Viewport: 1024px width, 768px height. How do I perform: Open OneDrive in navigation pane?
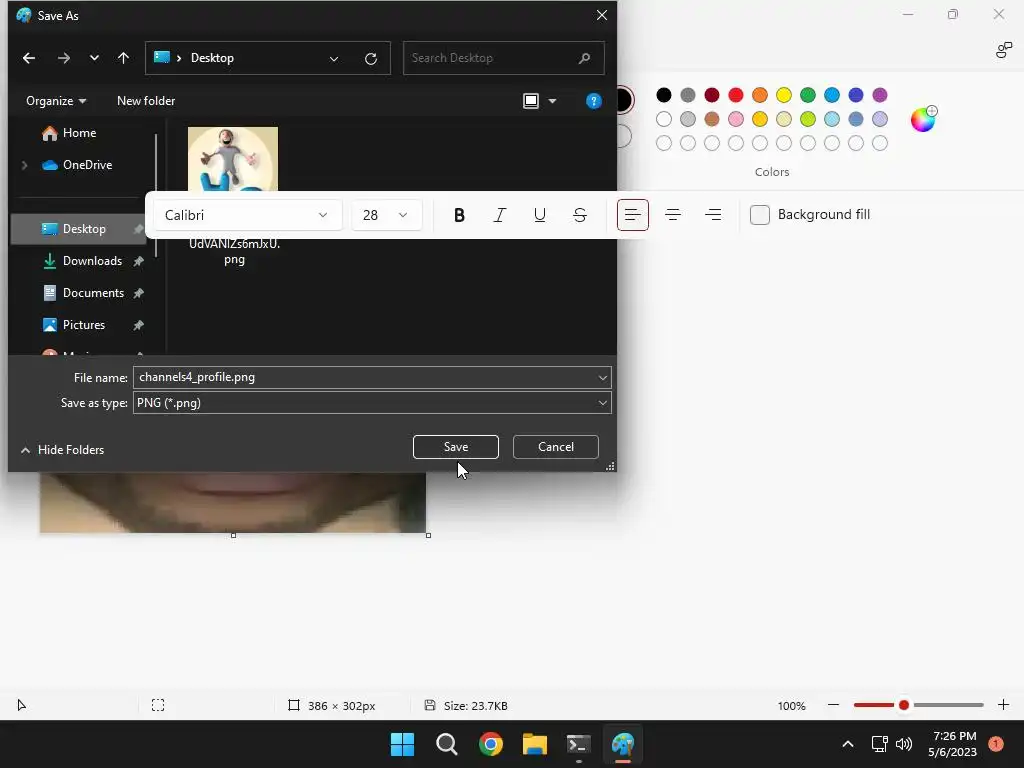click(77, 165)
